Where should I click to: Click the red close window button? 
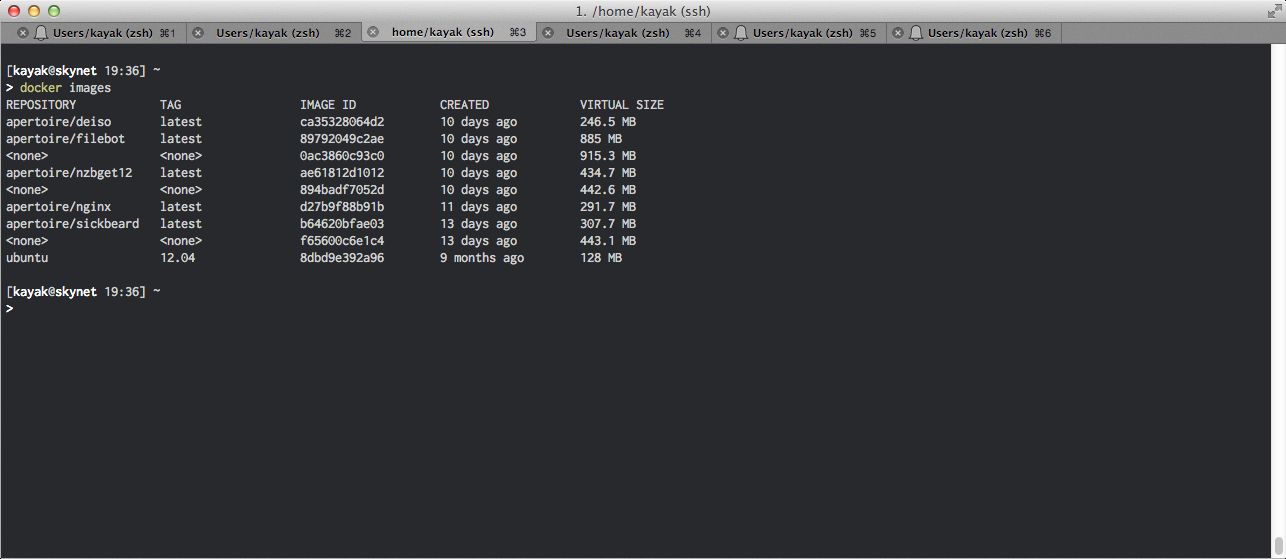13,11
